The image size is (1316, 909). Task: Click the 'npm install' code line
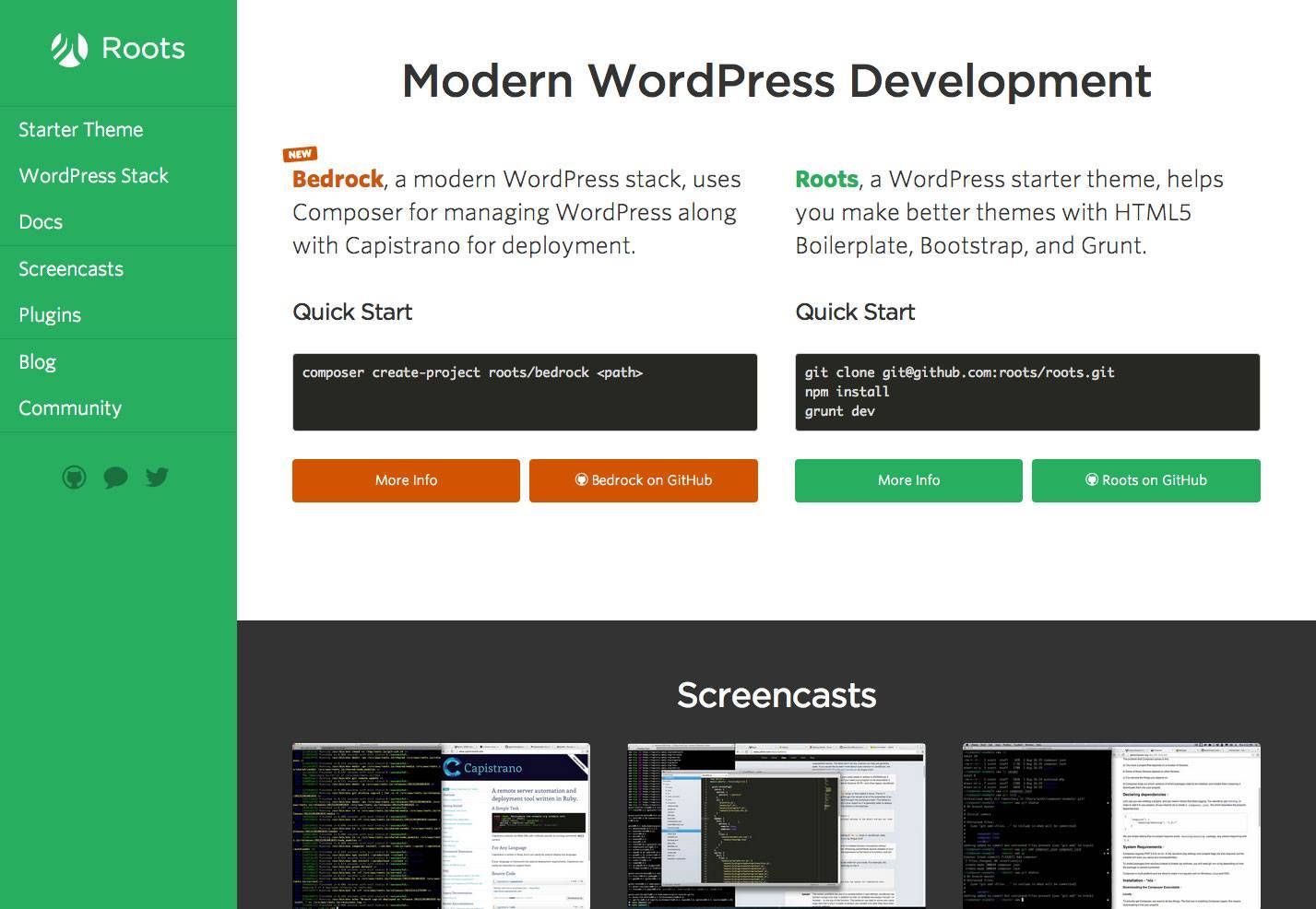point(847,392)
